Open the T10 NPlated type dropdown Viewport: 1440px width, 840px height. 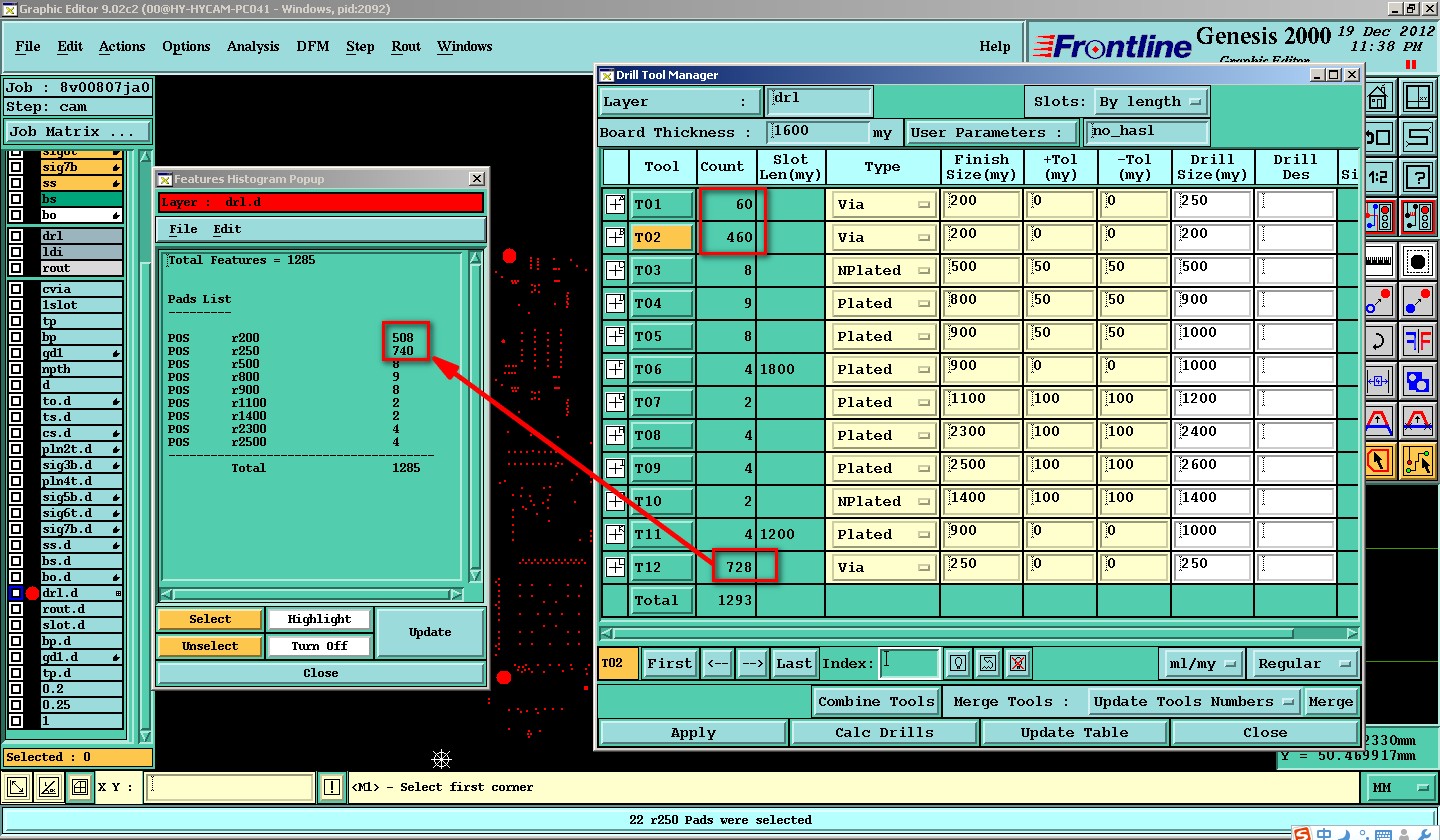click(883, 501)
